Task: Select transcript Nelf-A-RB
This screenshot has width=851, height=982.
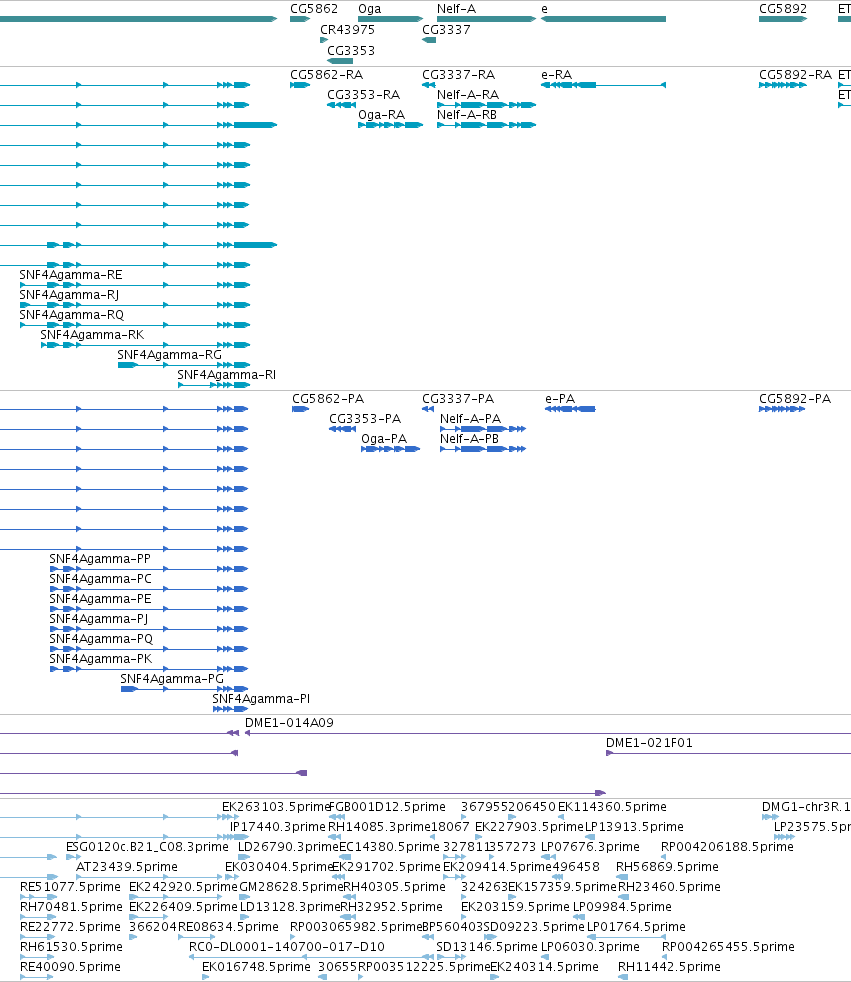Action: (x=467, y=115)
